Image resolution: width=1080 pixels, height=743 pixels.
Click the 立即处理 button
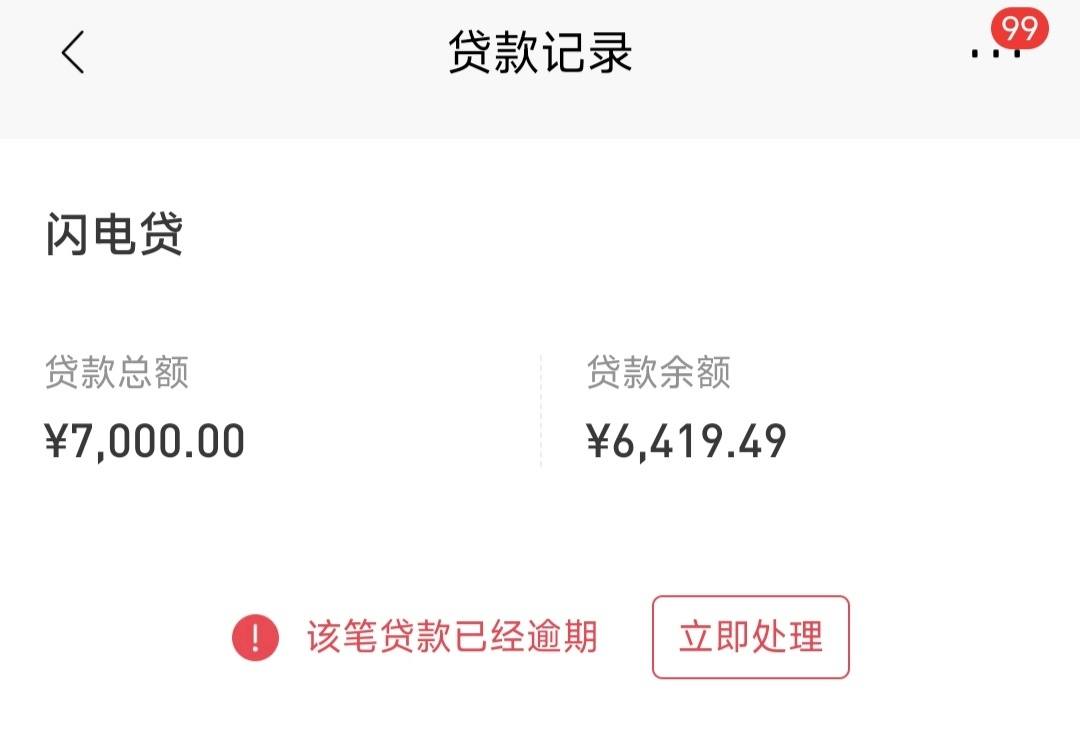click(x=751, y=637)
